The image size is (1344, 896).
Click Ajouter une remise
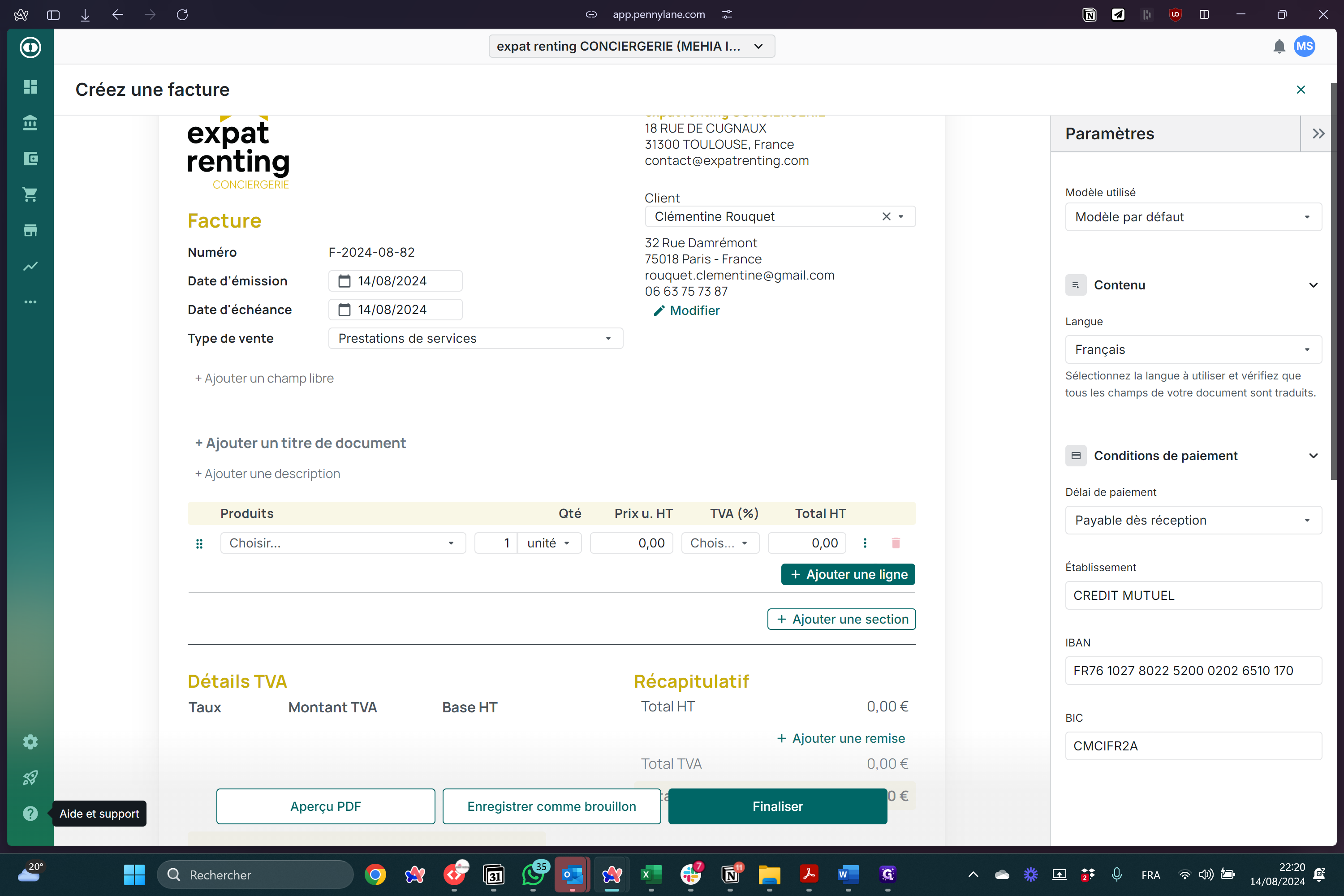[x=840, y=738]
